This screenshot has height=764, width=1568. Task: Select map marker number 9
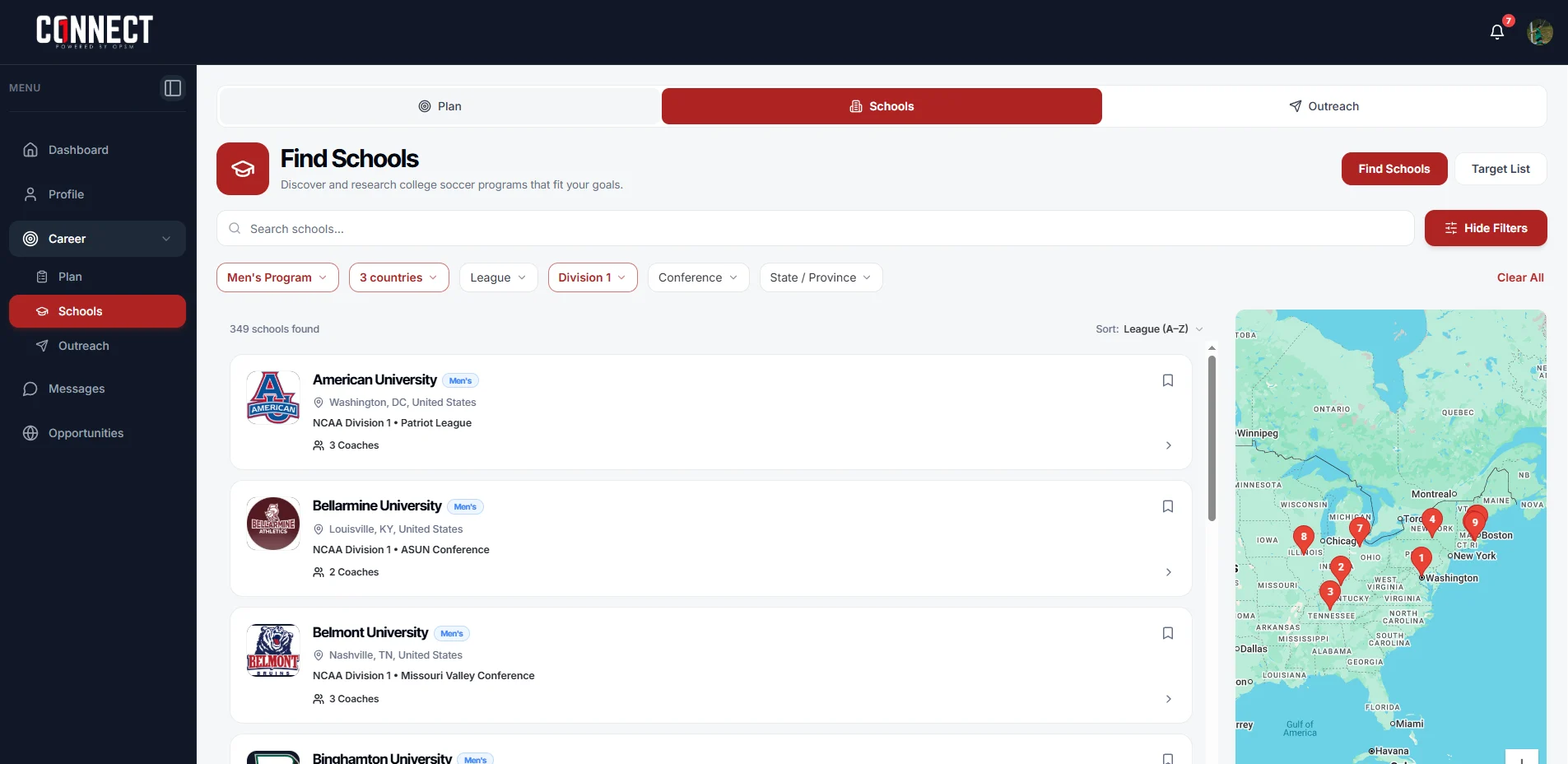click(1475, 524)
